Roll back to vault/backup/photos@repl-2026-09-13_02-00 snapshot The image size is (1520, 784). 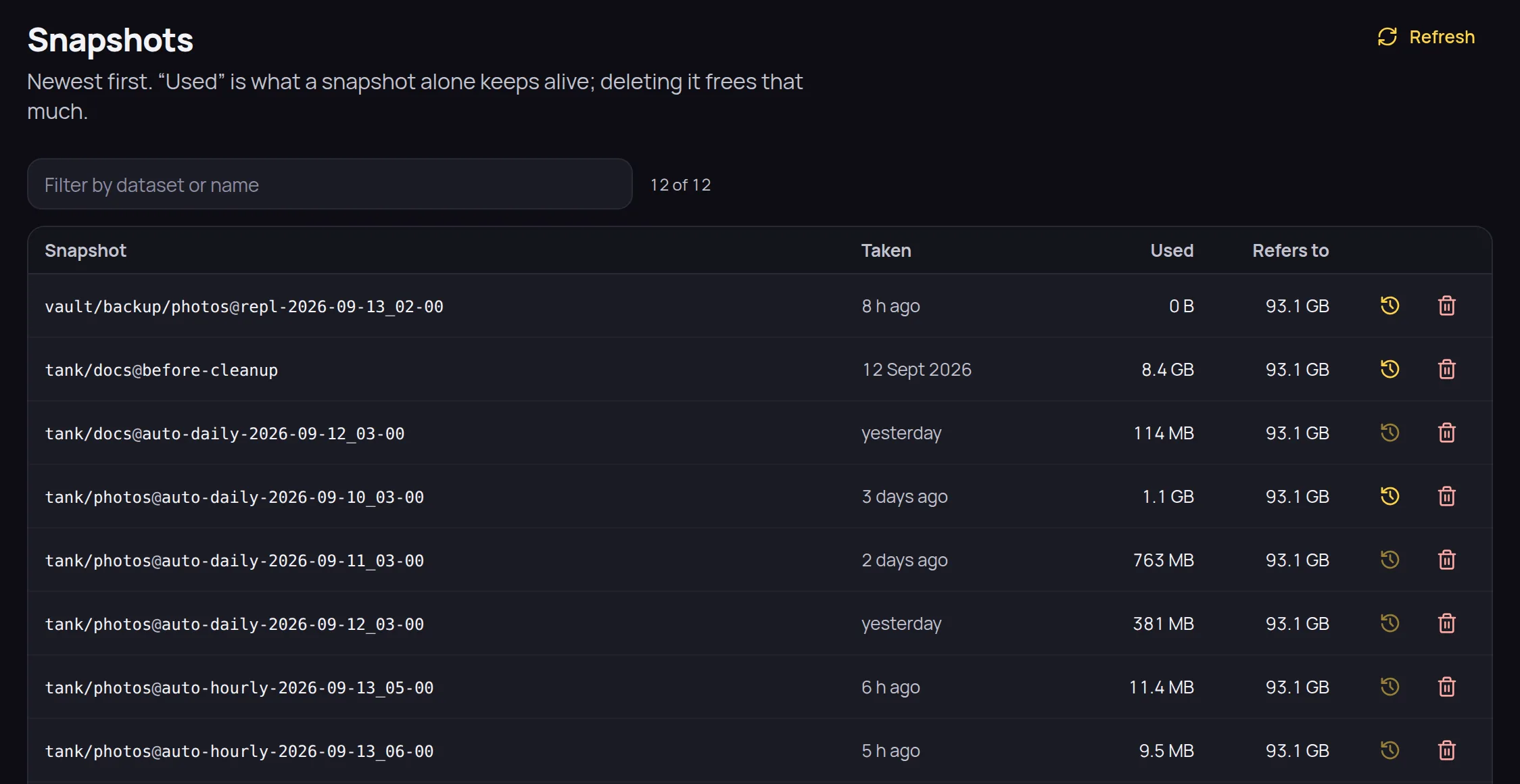coord(1390,305)
